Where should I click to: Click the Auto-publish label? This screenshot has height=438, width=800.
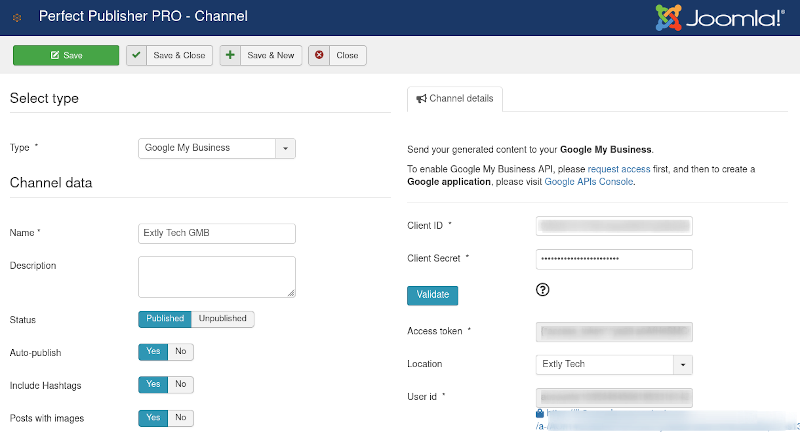[x=35, y=353]
